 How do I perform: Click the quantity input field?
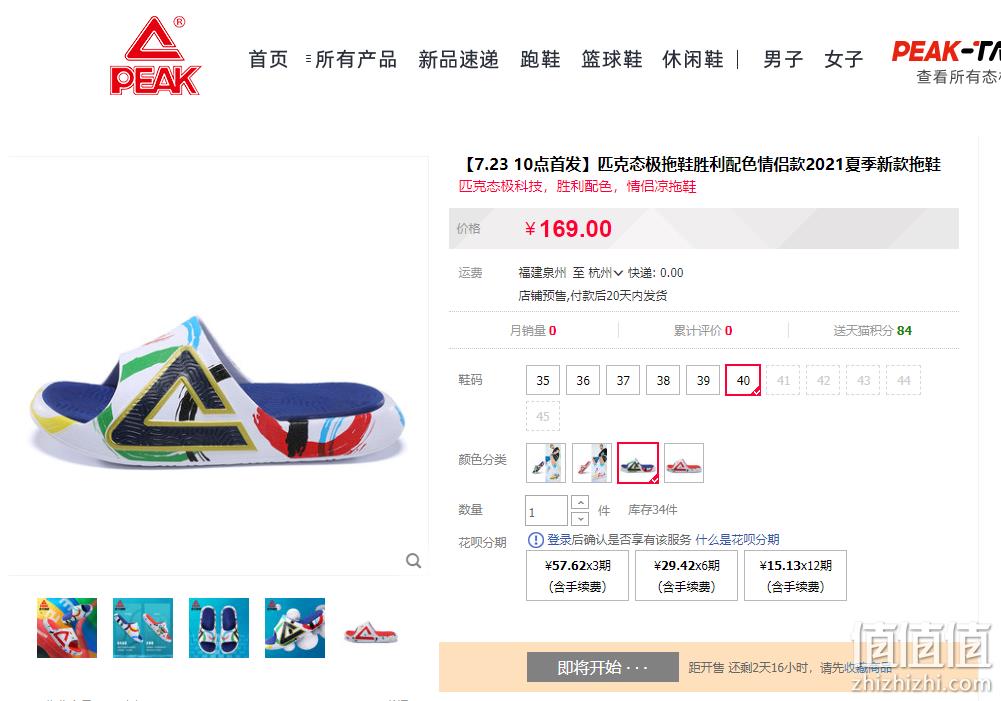(546, 511)
